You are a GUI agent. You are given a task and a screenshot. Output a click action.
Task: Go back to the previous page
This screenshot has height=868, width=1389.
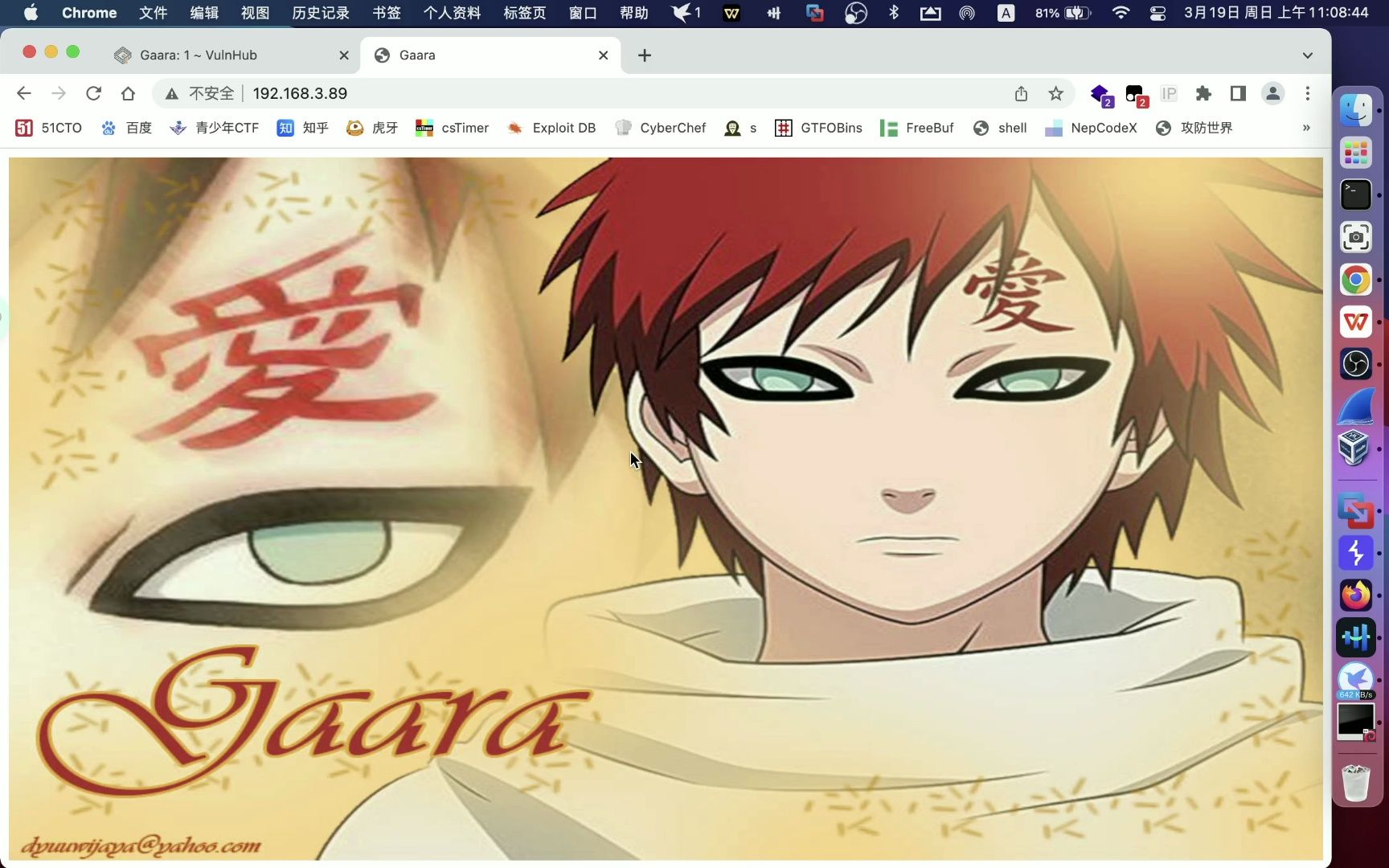click(x=24, y=93)
